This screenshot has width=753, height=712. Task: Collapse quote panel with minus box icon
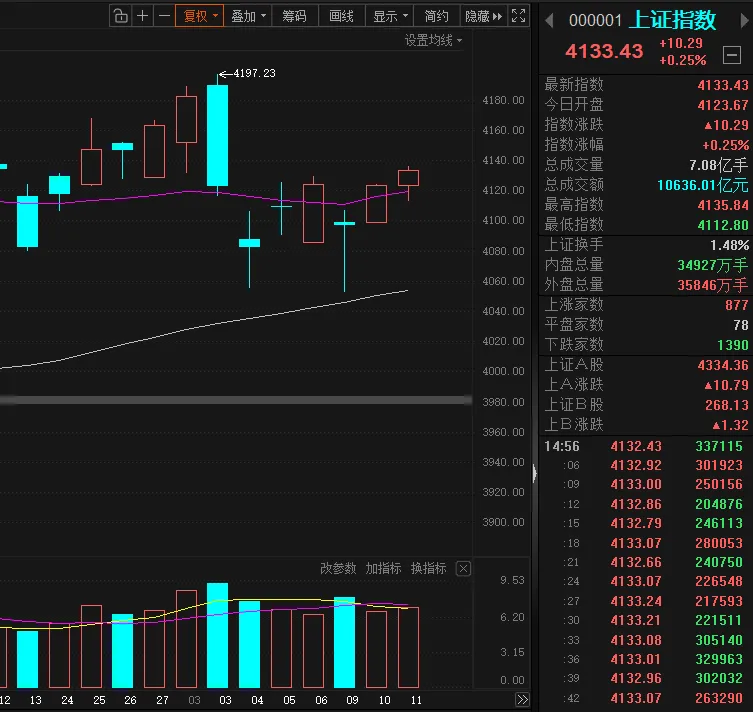pyautogui.click(x=732, y=55)
